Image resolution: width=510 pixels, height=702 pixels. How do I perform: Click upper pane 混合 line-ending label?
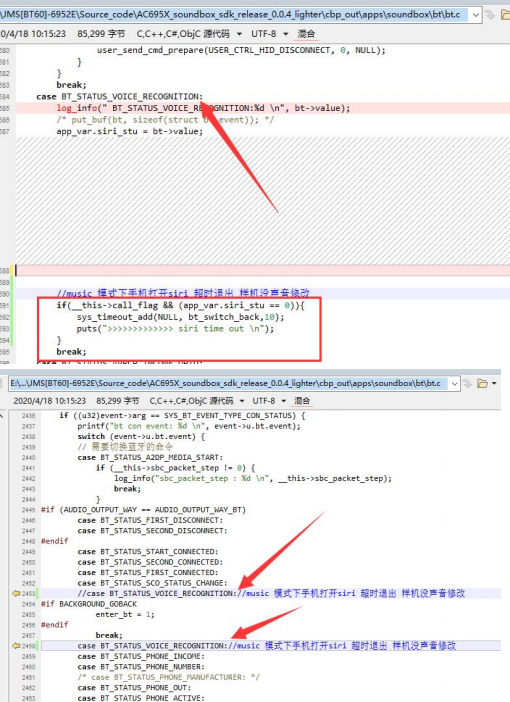pos(306,34)
